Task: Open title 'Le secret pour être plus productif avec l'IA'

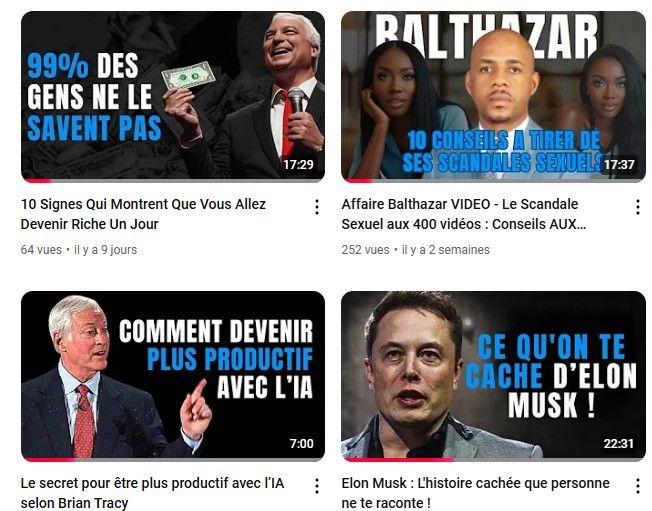Action: click(152, 493)
